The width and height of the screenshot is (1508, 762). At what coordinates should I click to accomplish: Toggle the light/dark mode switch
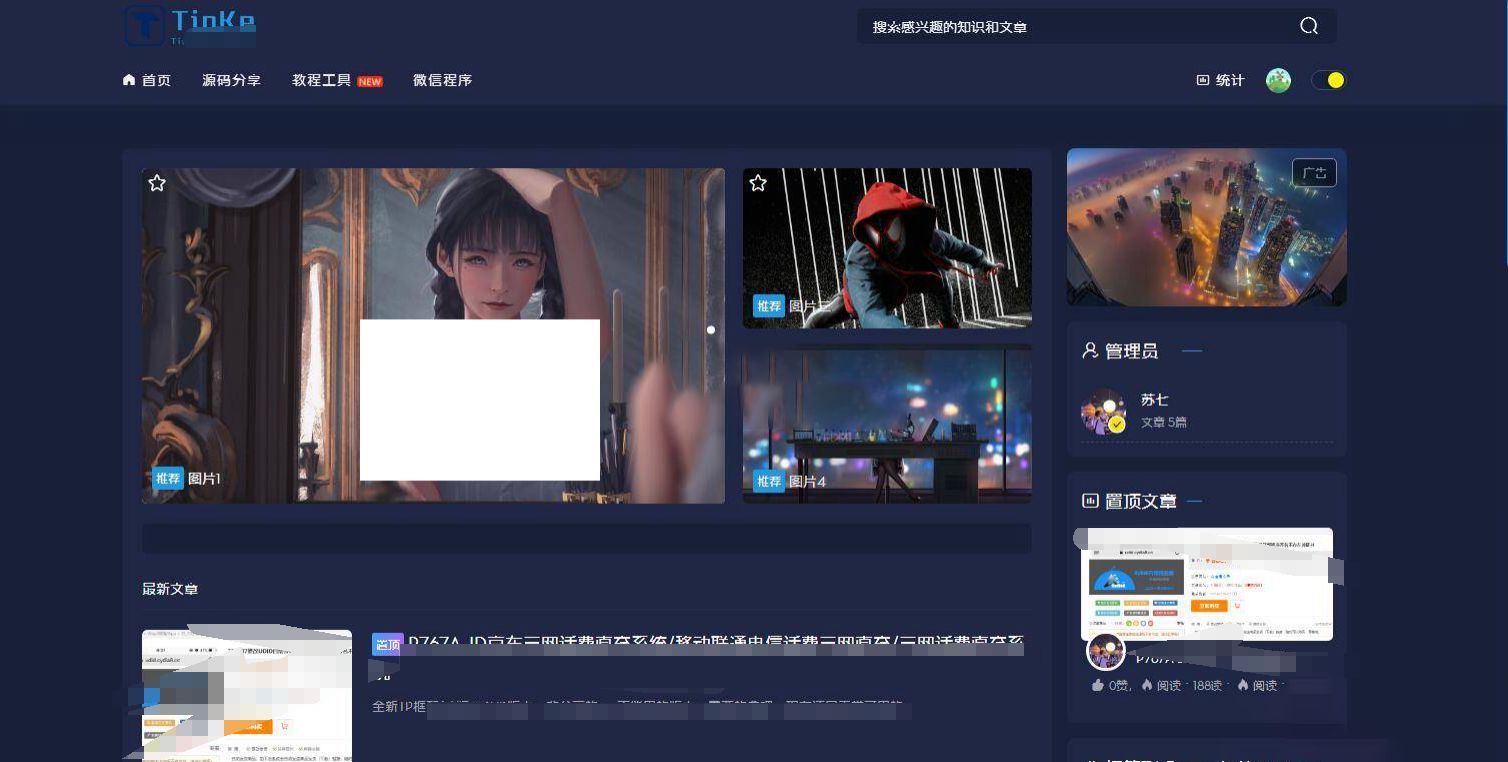click(x=1328, y=79)
